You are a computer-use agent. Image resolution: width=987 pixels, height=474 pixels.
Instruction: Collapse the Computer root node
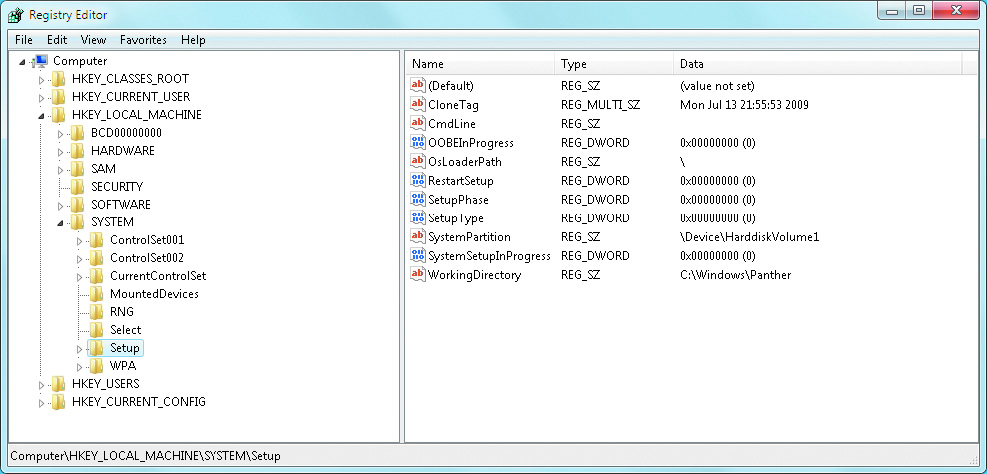point(23,62)
